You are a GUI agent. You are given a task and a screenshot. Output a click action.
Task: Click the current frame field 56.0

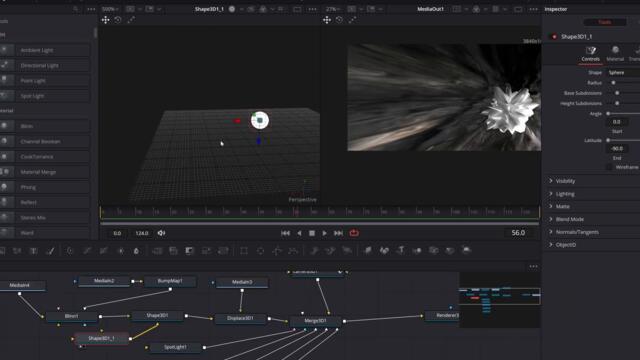518,233
